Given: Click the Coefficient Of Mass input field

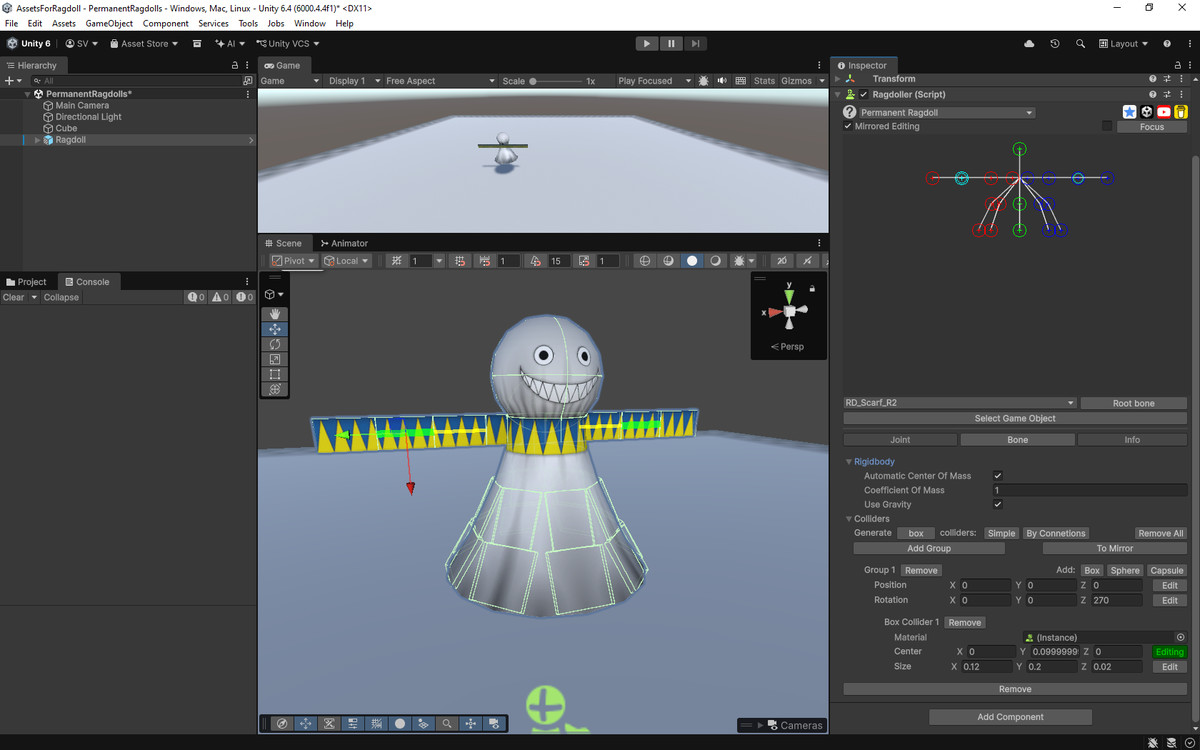Looking at the screenshot, I should [1089, 490].
